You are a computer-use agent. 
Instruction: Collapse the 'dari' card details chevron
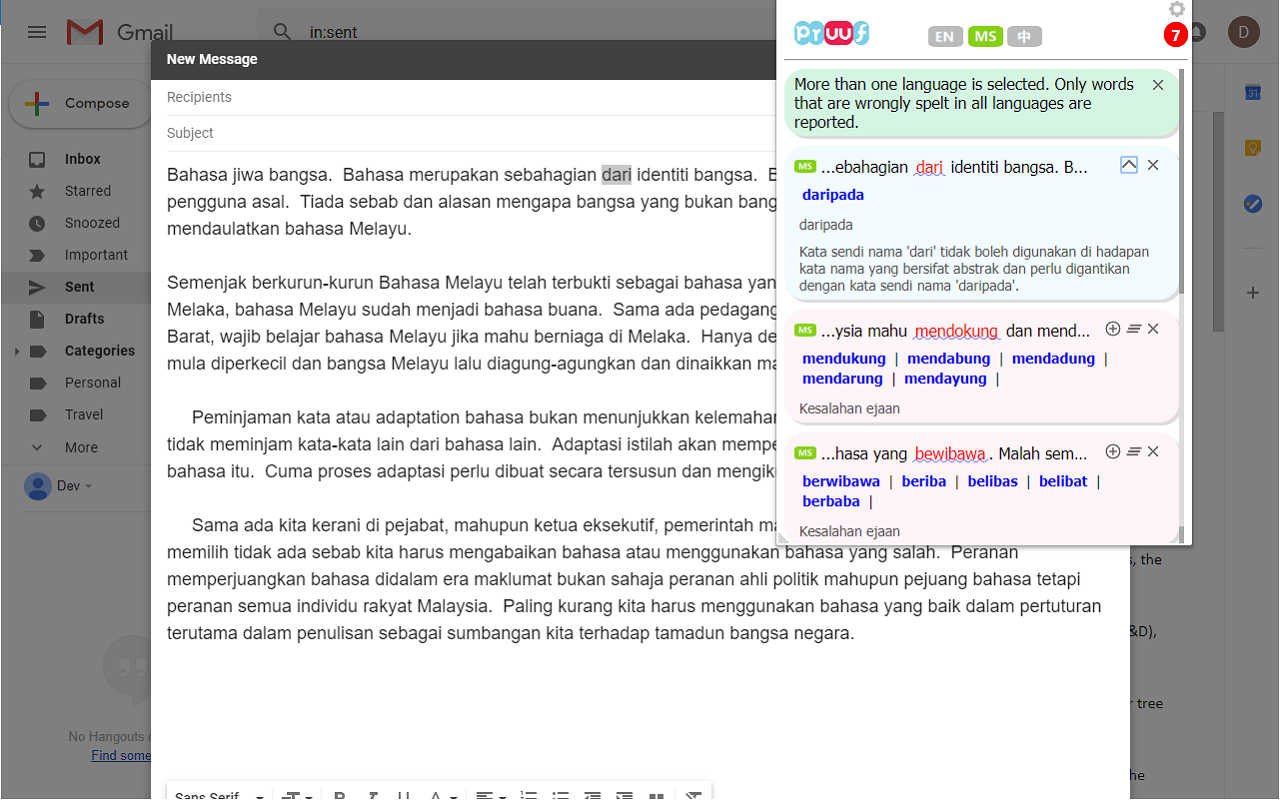pos(1129,165)
